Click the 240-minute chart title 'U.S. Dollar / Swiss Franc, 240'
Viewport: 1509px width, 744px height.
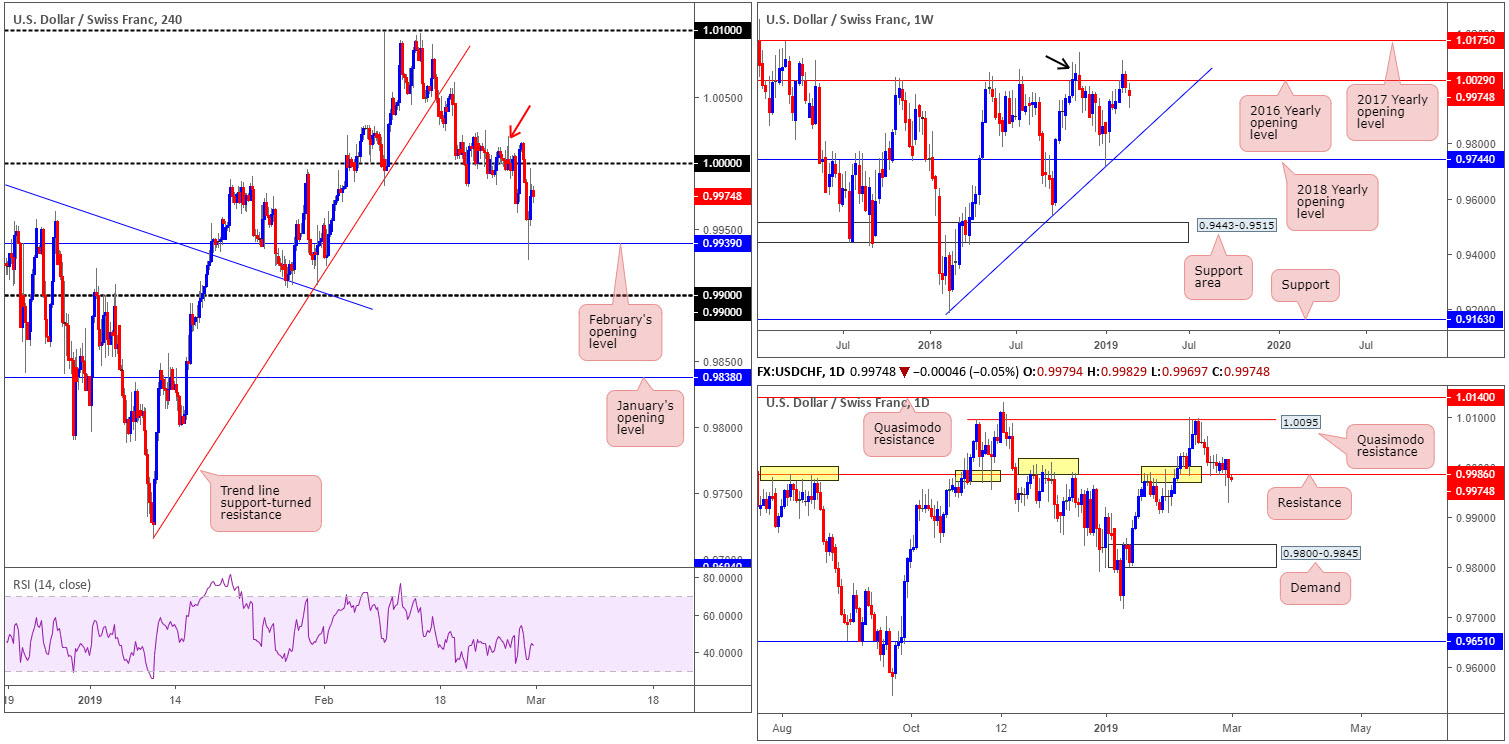(97, 18)
